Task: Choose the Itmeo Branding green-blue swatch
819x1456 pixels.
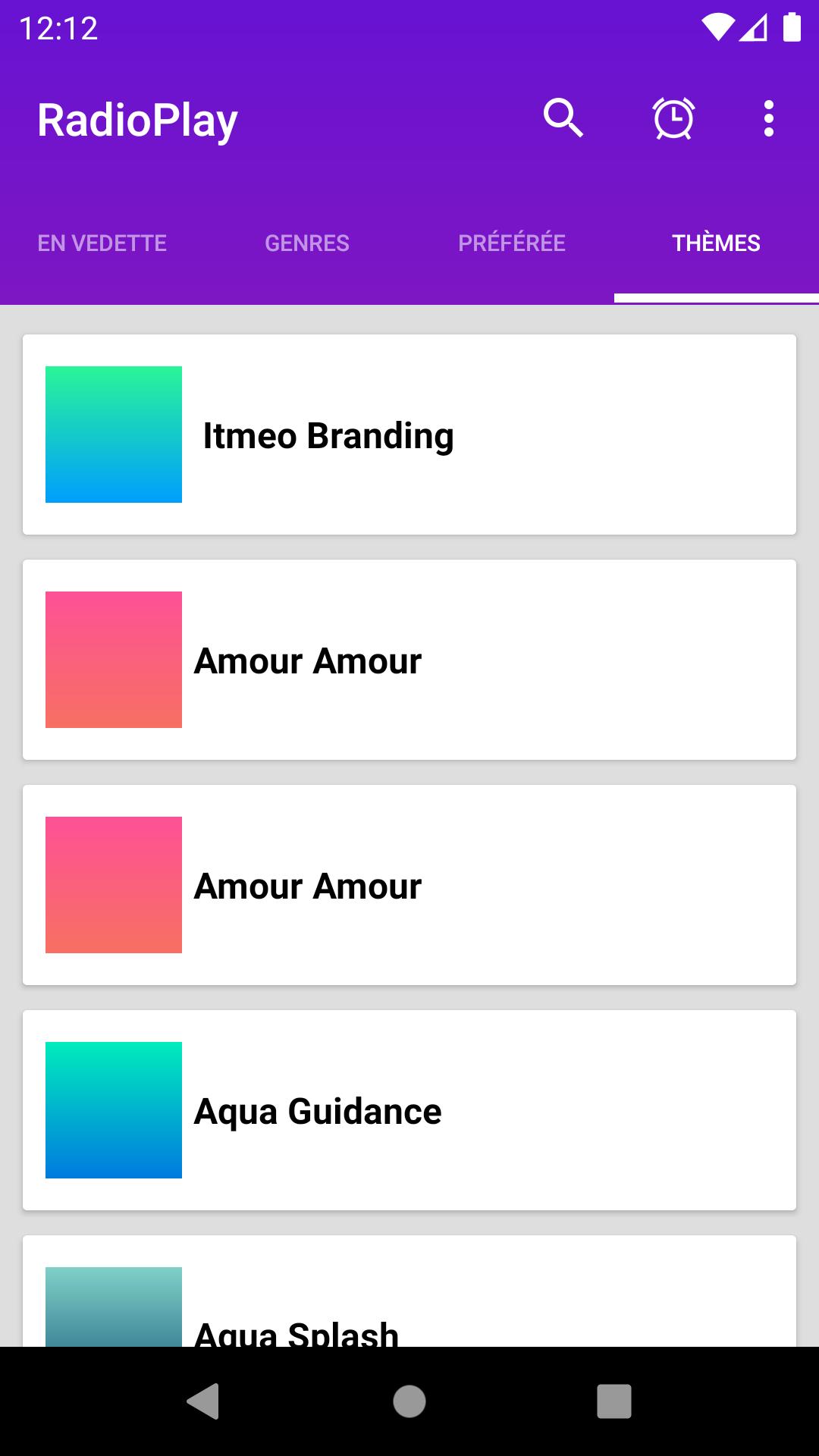Action: [114, 435]
